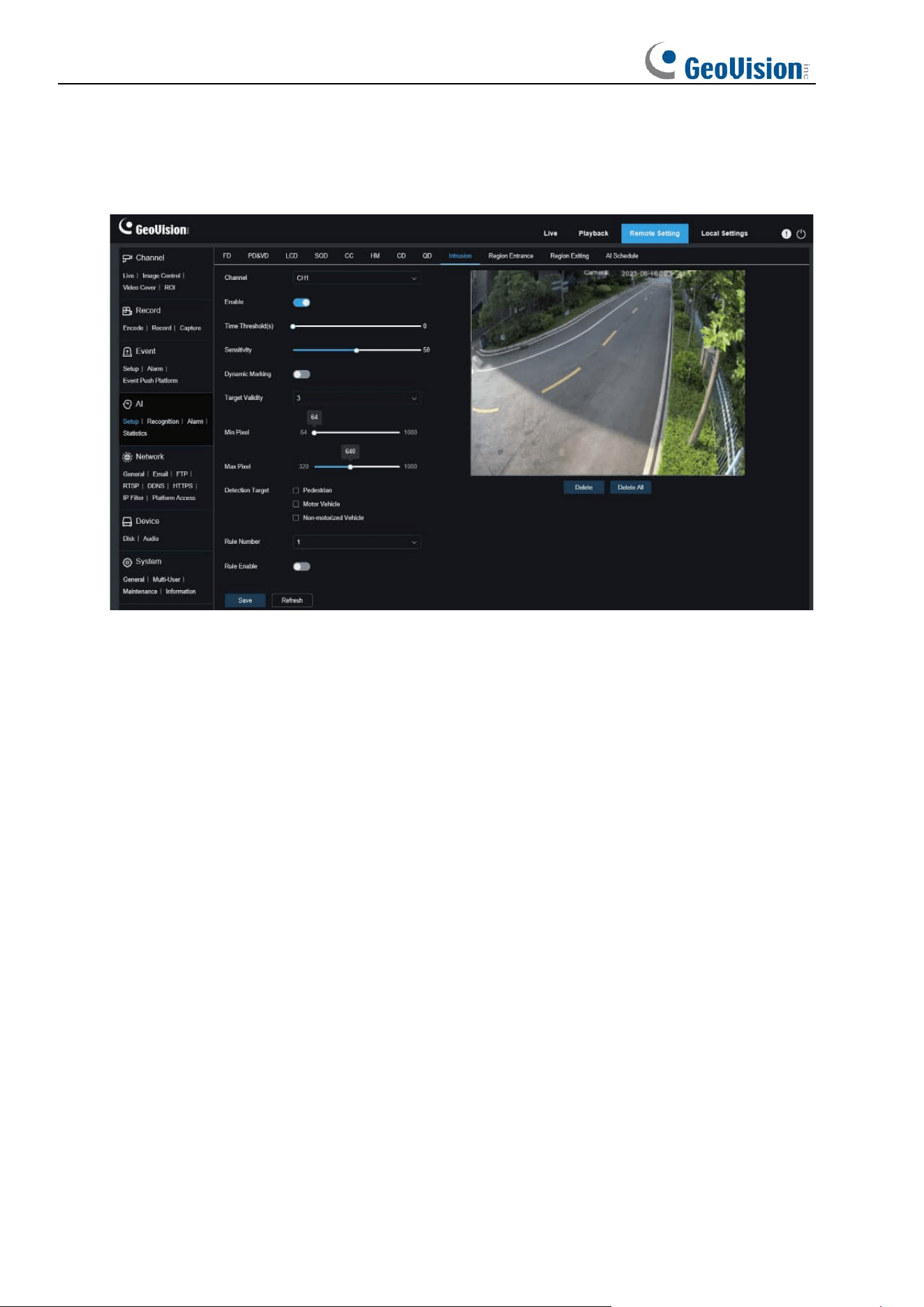Viewport: 924px width, 1307px height.
Task: Check the Motor Vehicle checkbox
Action: tap(296, 504)
